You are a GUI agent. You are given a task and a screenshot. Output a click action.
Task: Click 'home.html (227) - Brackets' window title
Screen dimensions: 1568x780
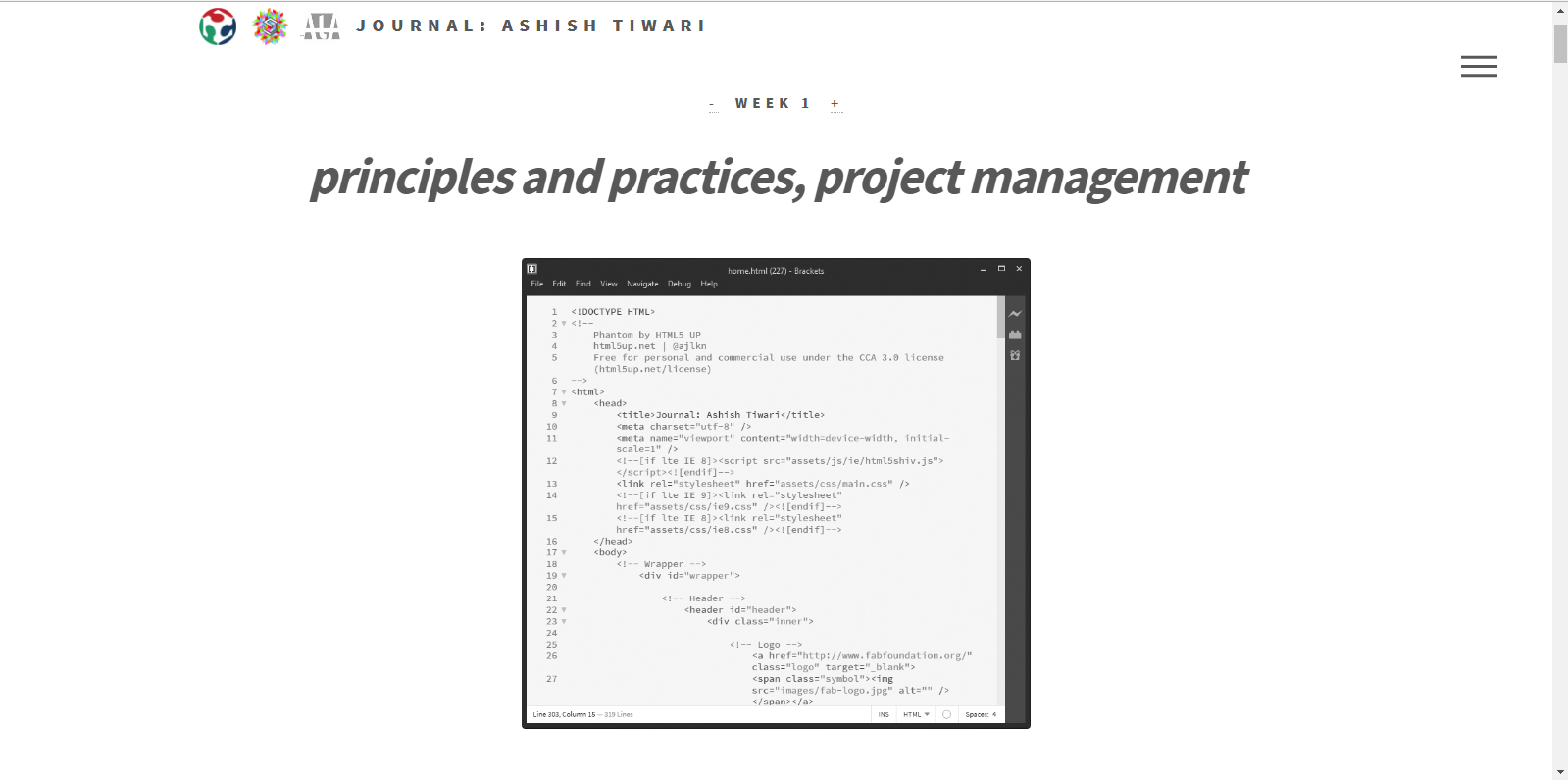776,271
